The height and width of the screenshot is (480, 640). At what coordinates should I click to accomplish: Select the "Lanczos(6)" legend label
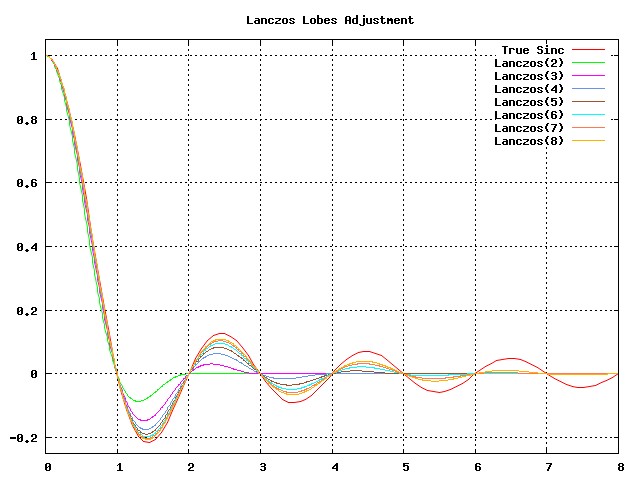[x=529, y=115]
